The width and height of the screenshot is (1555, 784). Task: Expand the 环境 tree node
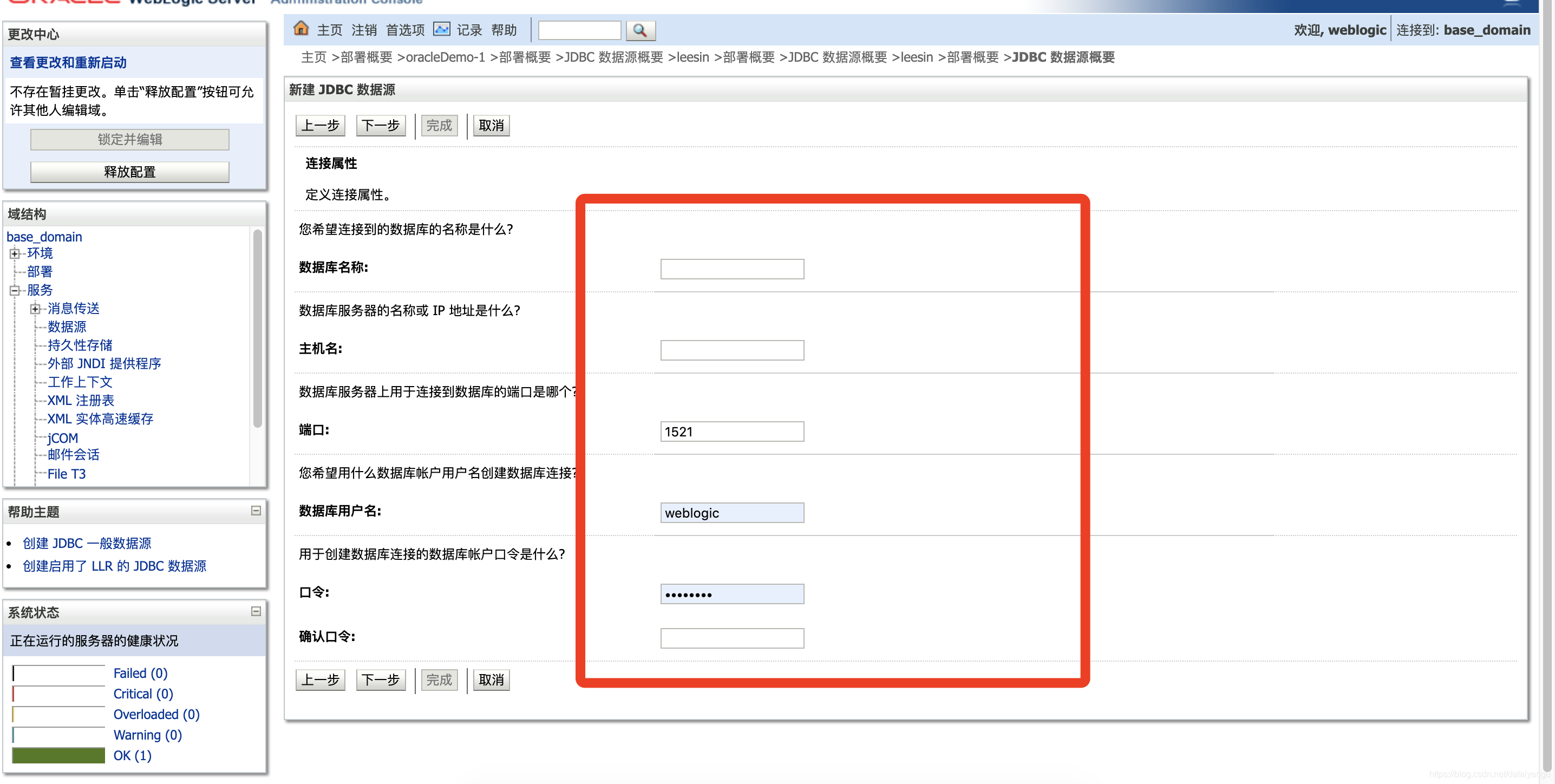[x=15, y=253]
